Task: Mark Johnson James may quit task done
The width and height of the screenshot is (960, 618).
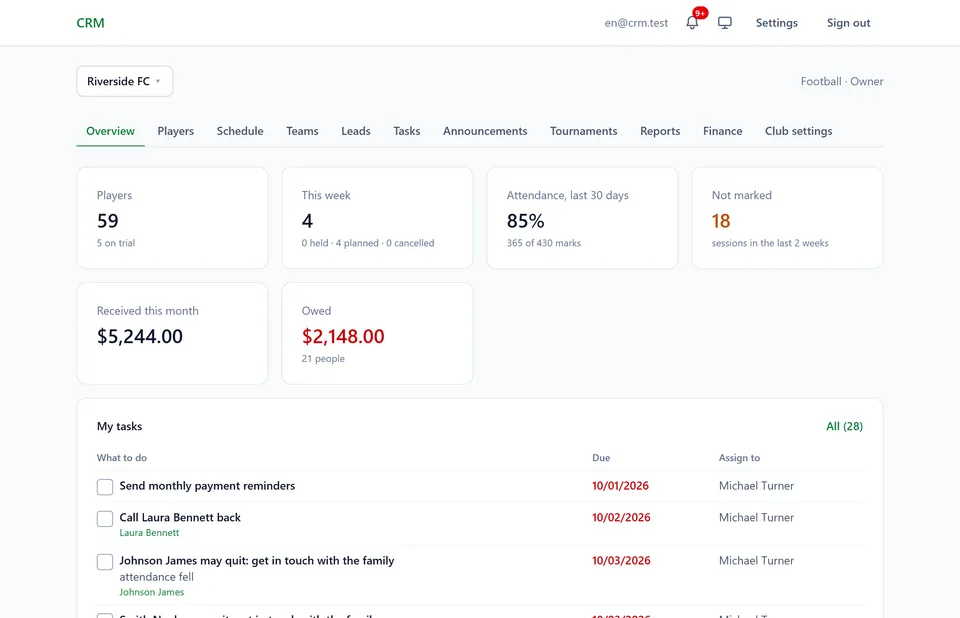Action: (x=105, y=562)
